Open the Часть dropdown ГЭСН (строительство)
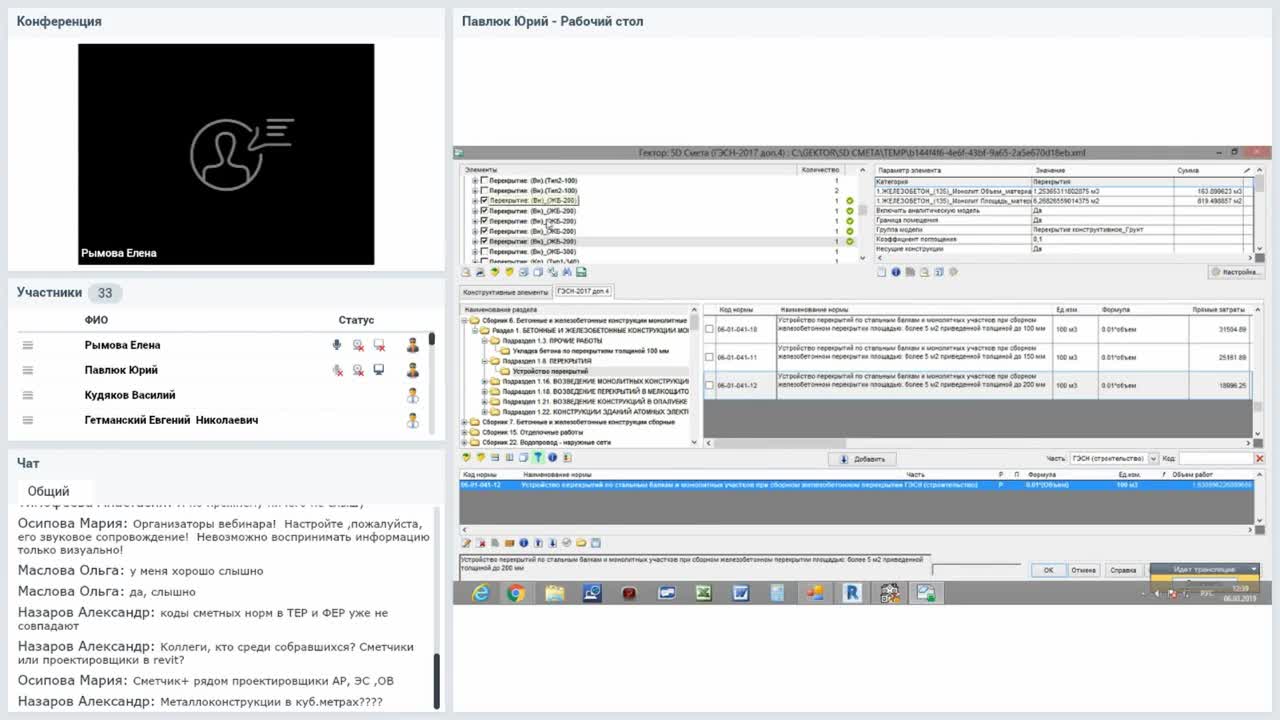 pos(1153,458)
